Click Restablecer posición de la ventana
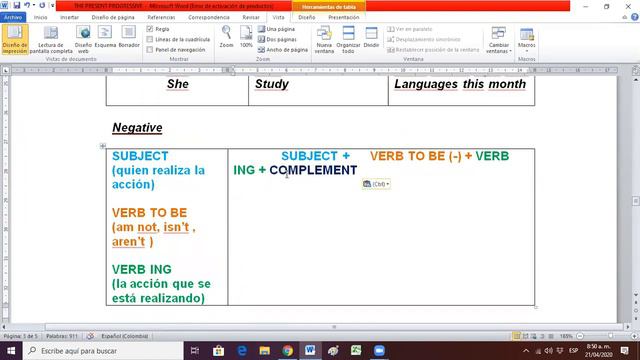This screenshot has height=360, width=640. tap(433, 49)
